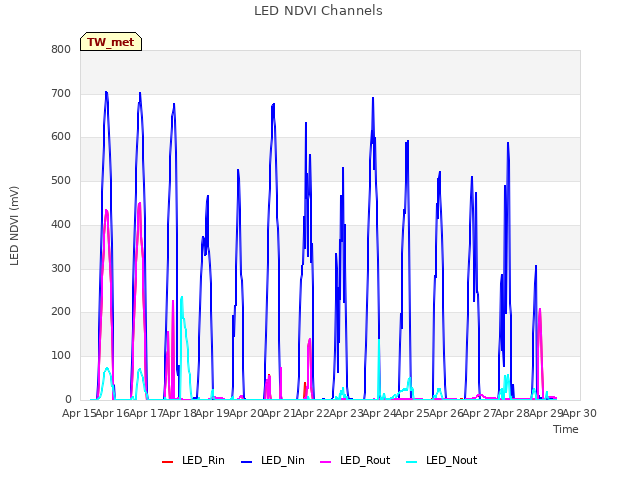Click the 300 y-axis tick label
Image resolution: width=640 pixels, height=480 pixels.
[61, 269]
